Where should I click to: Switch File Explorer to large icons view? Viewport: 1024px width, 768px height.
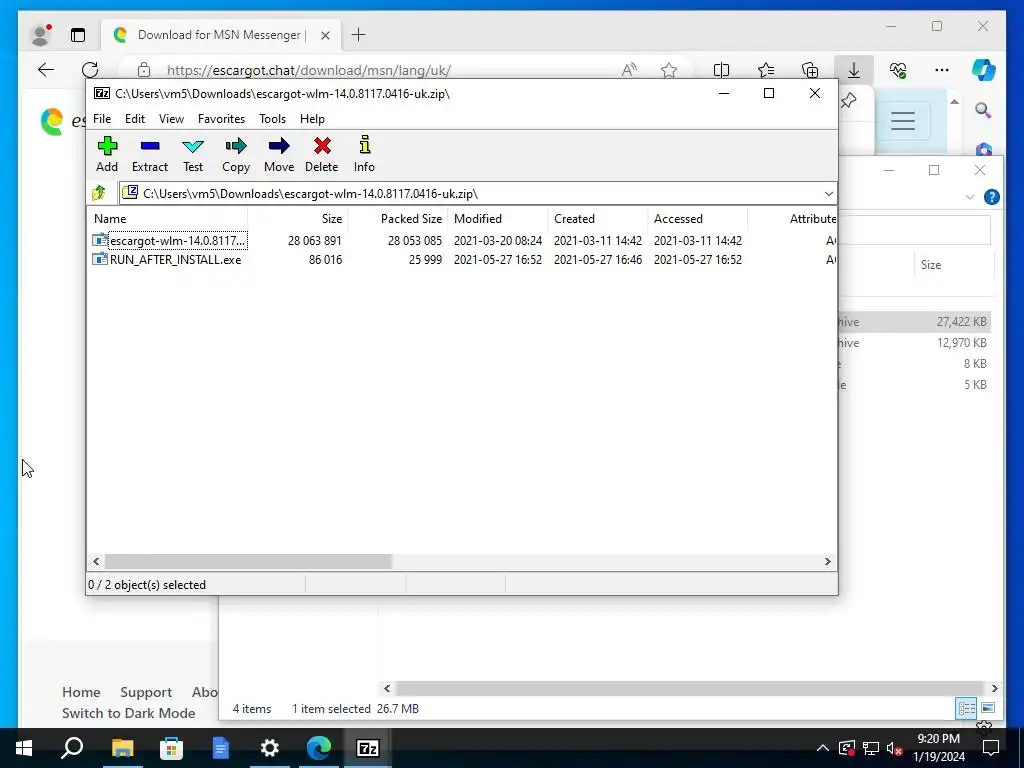click(x=988, y=708)
